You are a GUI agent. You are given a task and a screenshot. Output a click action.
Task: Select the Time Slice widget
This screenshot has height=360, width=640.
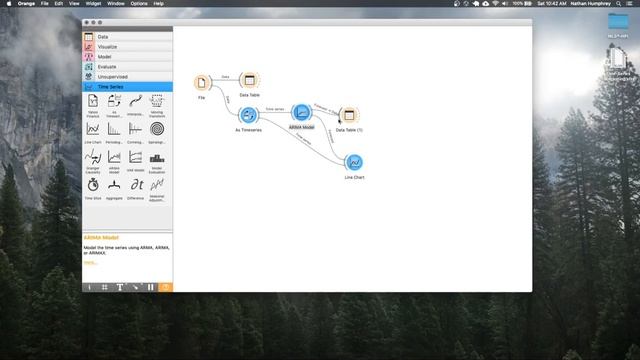(x=93, y=189)
